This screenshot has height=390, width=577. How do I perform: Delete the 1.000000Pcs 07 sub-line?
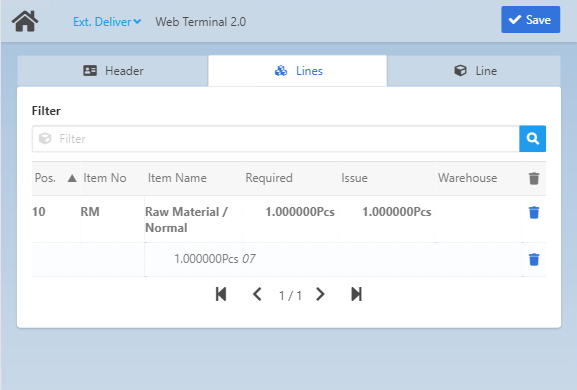[534, 259]
